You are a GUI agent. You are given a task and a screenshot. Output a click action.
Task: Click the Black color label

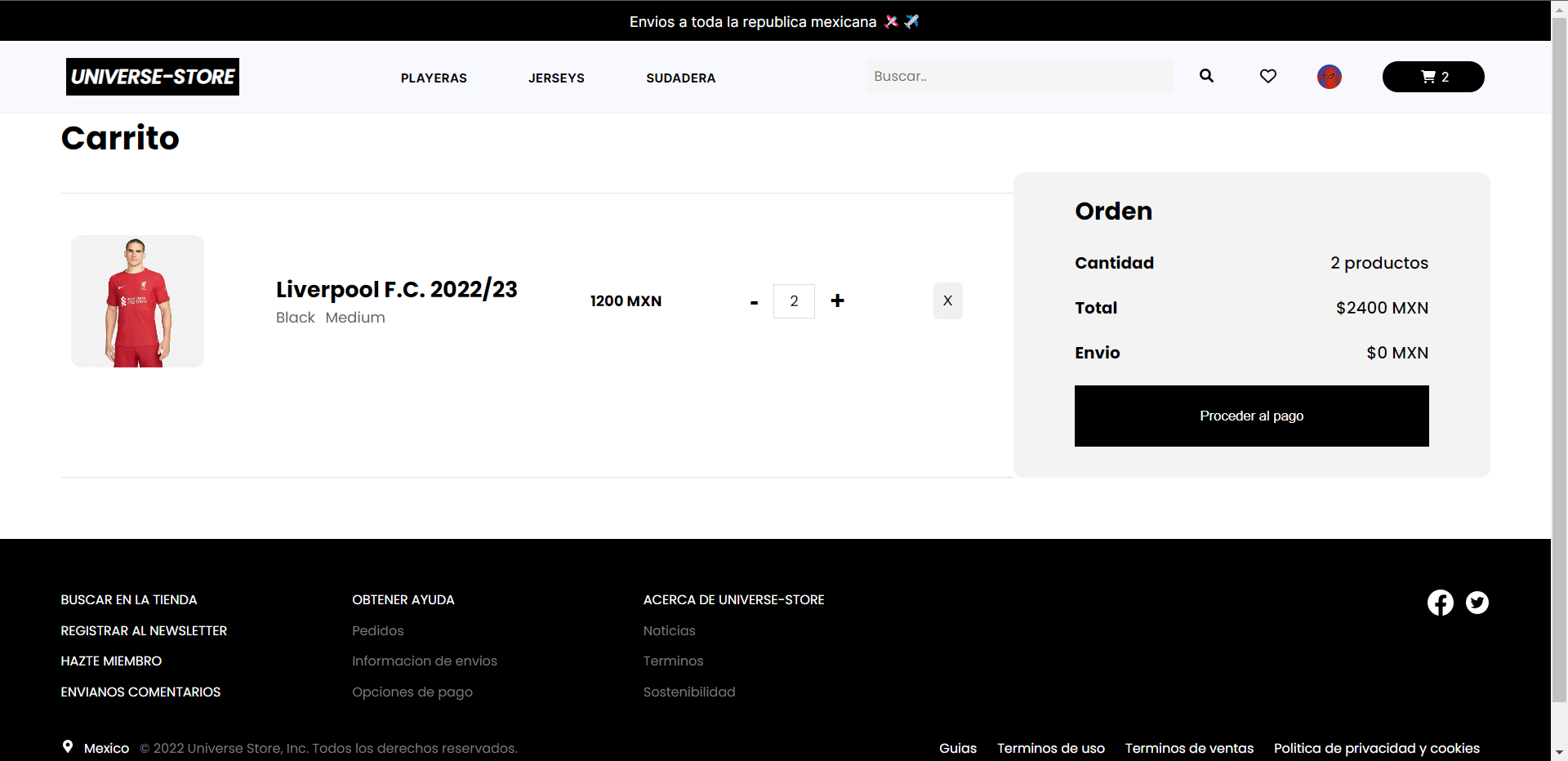click(296, 318)
